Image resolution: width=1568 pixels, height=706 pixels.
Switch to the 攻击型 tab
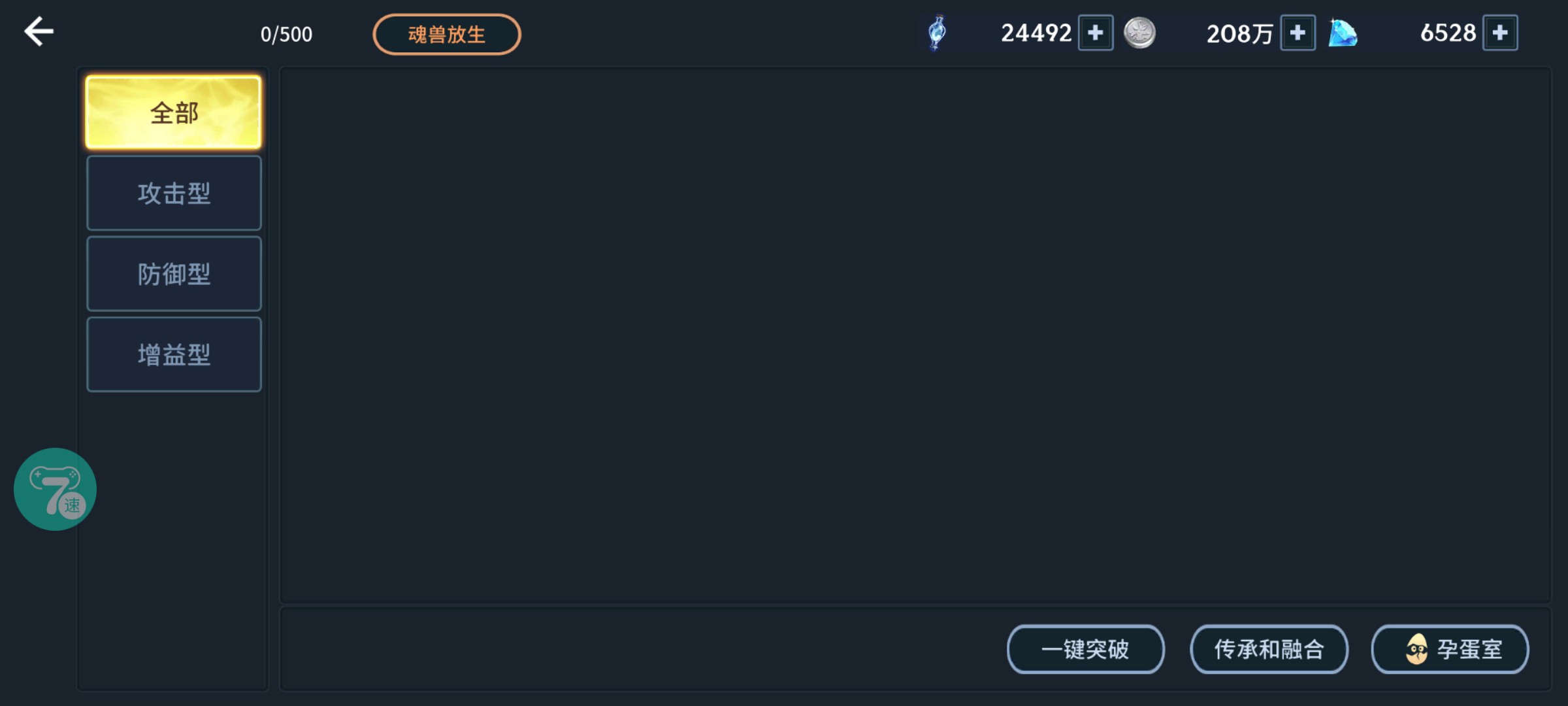point(174,193)
